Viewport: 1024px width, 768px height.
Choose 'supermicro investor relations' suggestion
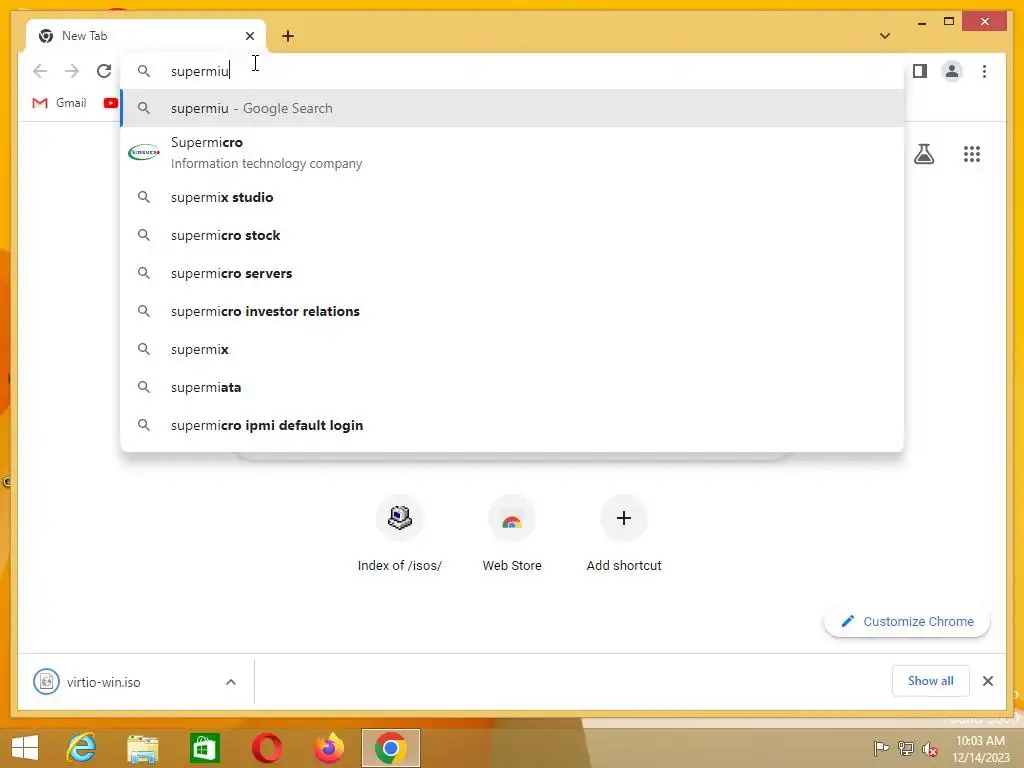click(x=513, y=311)
